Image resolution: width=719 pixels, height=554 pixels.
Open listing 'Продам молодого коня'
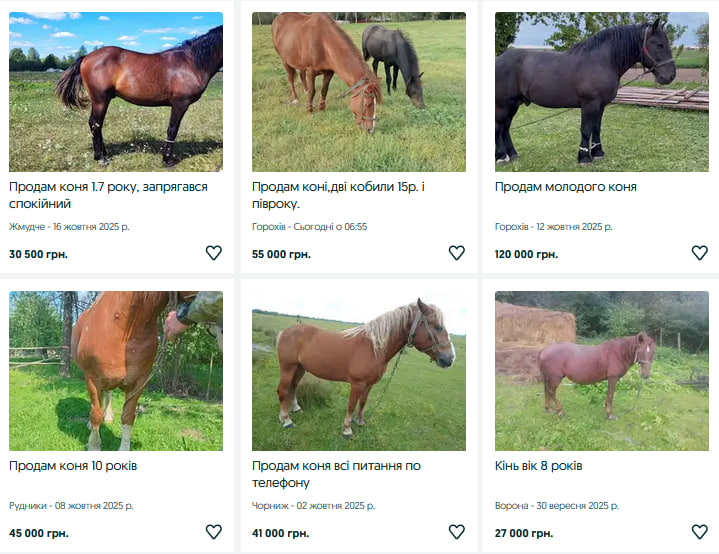566,187
